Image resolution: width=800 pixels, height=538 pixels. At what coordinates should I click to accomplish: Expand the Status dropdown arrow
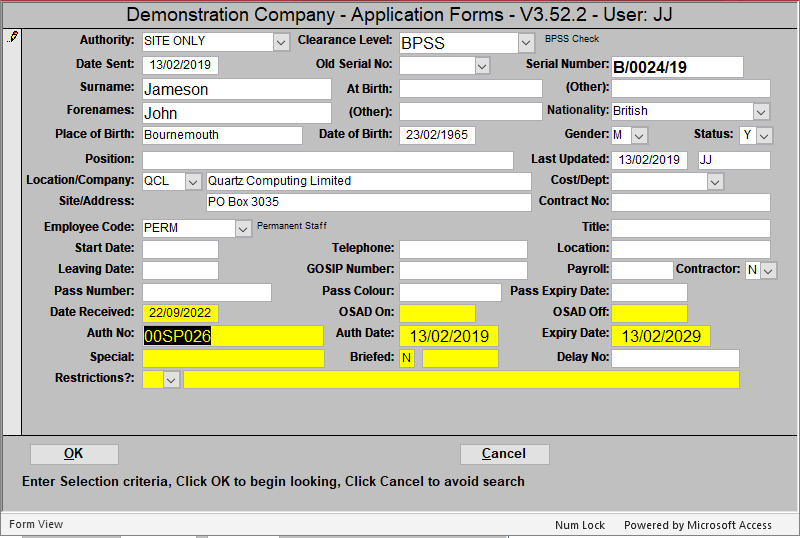pos(764,135)
